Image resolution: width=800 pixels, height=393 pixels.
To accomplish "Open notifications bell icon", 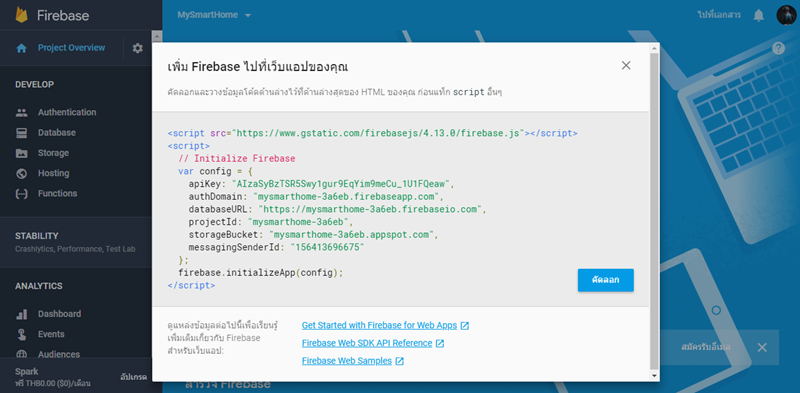I will coord(759,15).
